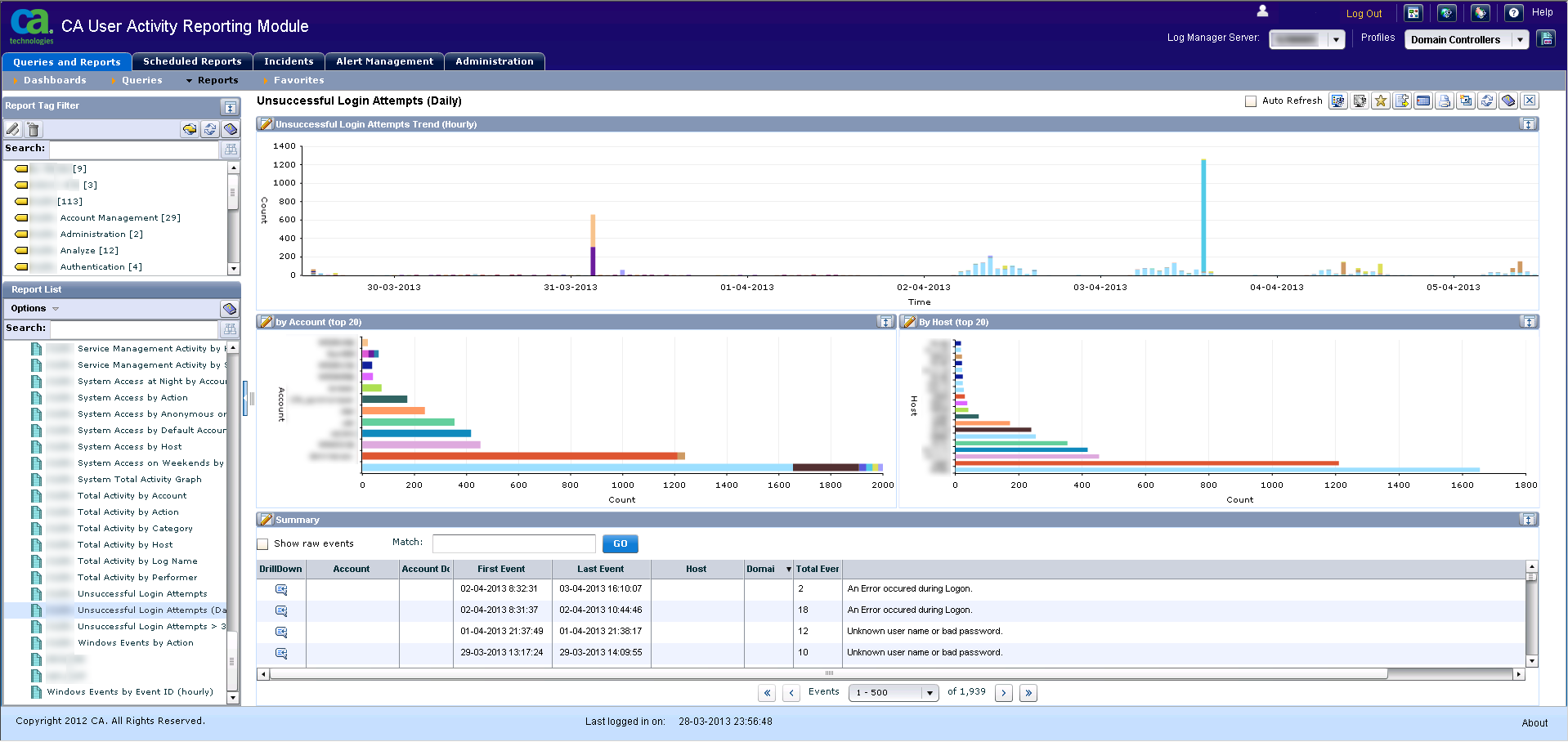Click the profile save icon beside Domain Controllers

point(1546,38)
